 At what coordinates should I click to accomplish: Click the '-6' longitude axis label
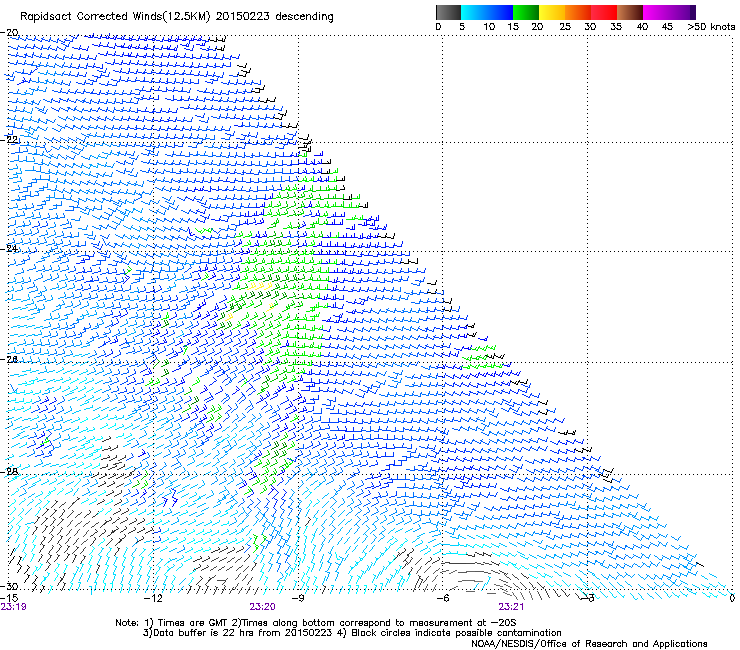442,598
